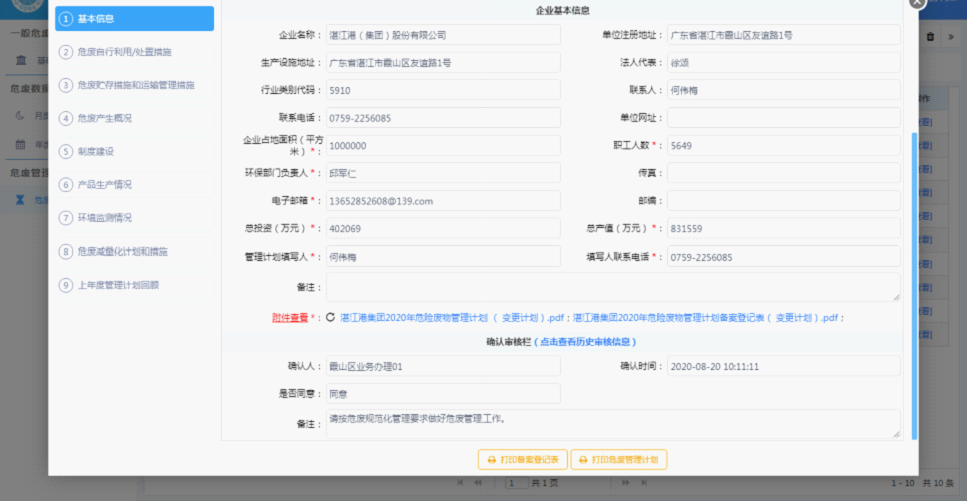Click the 电子邮箱 field
Image resolution: width=968 pixels, height=502 pixels.
443,201
